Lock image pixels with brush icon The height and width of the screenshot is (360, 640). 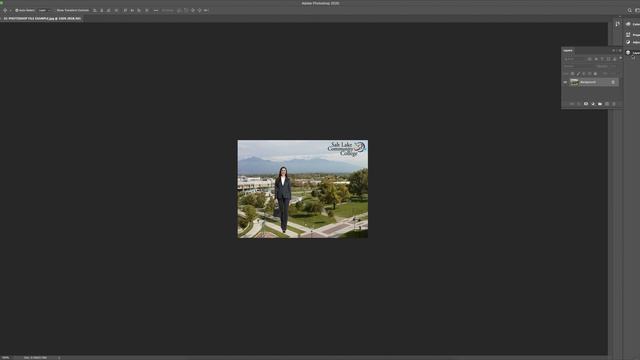point(578,74)
